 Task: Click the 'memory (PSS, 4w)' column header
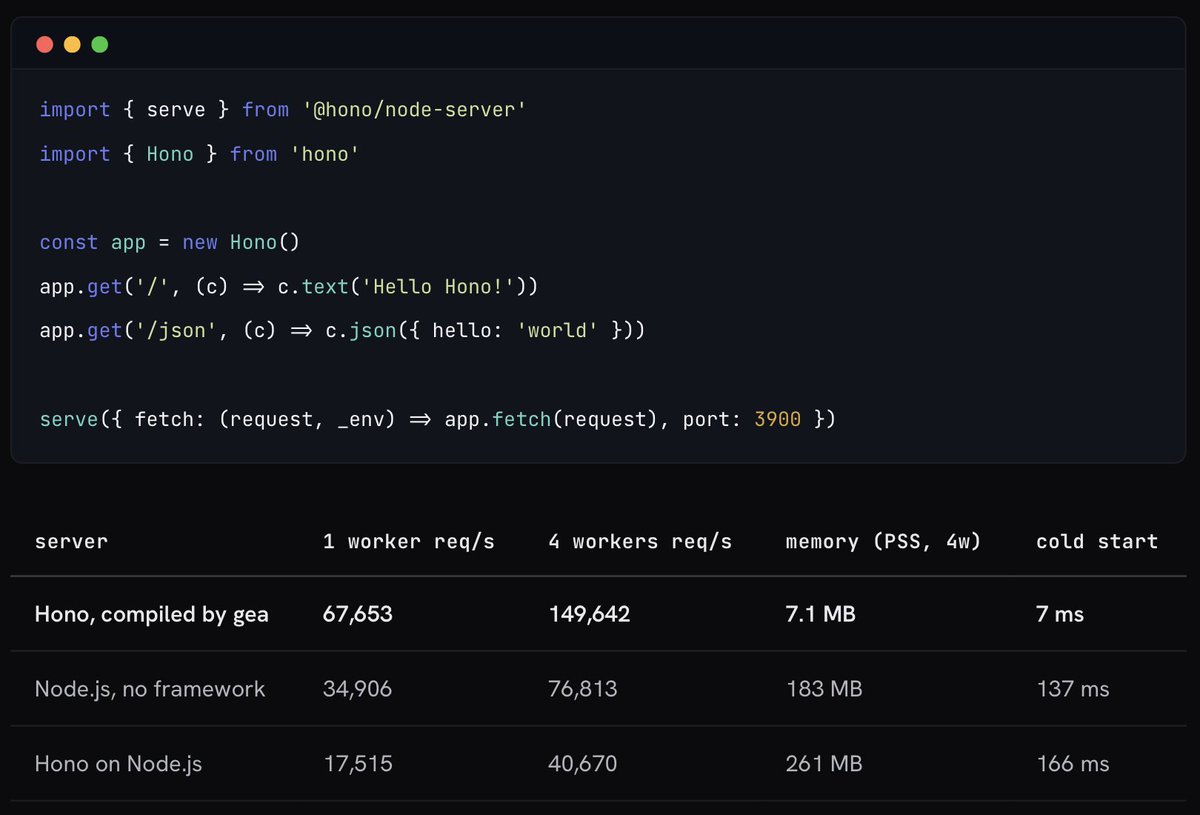click(883, 542)
